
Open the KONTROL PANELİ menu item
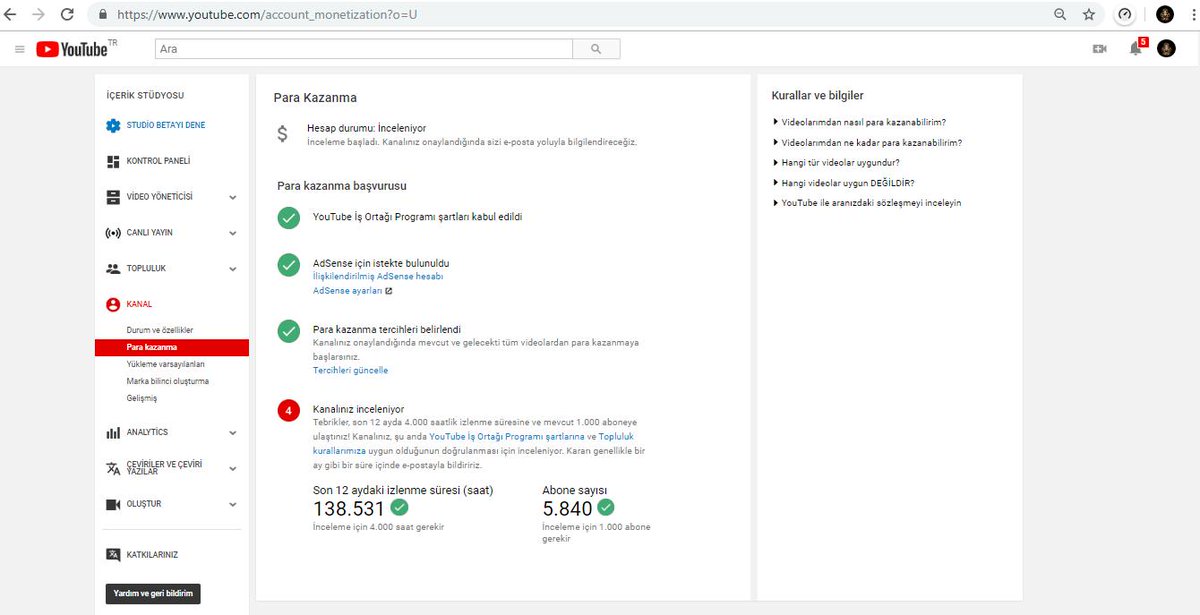tap(158, 161)
